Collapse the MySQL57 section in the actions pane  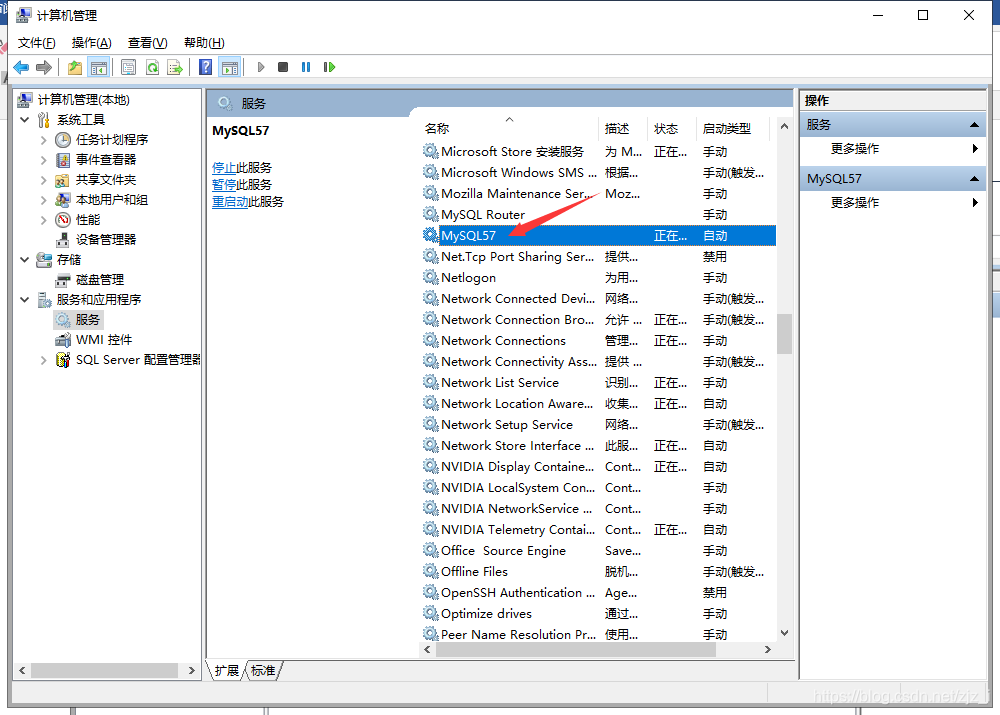tap(974, 179)
